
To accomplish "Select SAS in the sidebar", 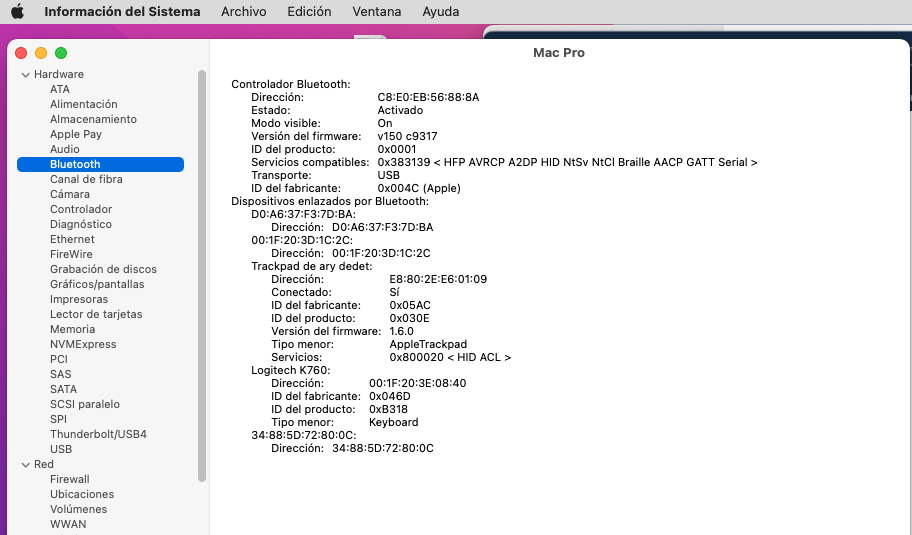I will [x=60, y=374].
